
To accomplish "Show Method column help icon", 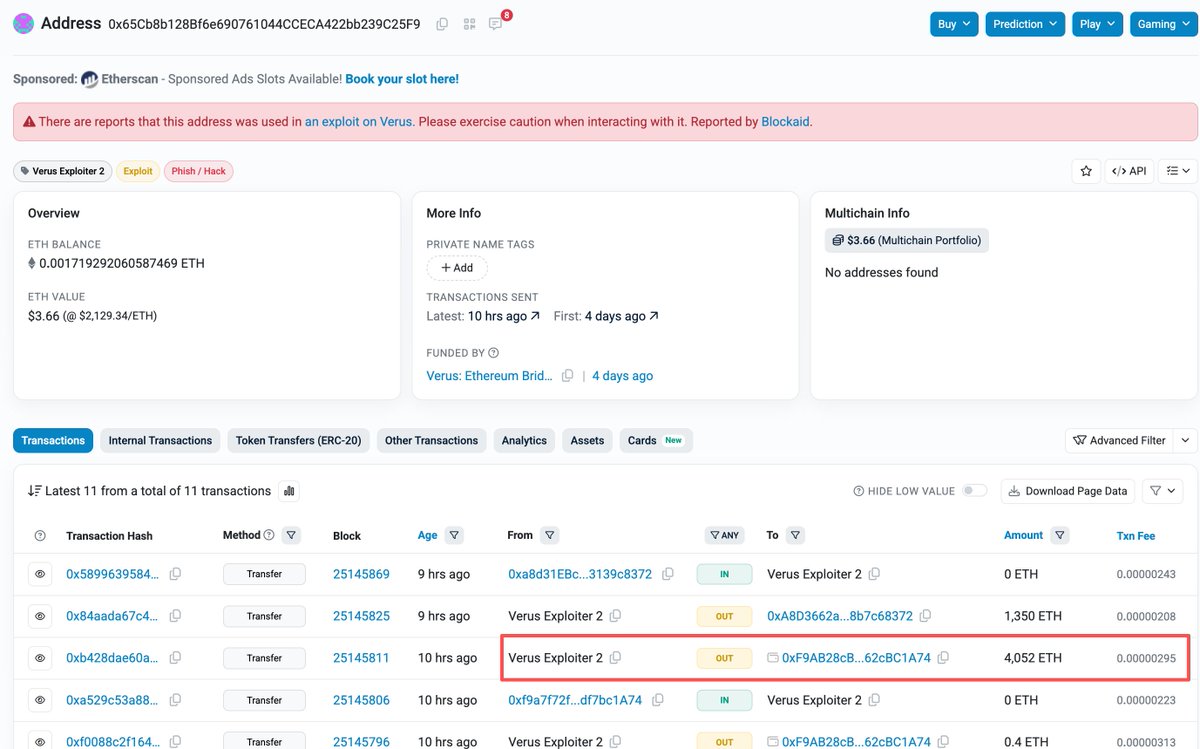I will pyautogui.click(x=268, y=535).
